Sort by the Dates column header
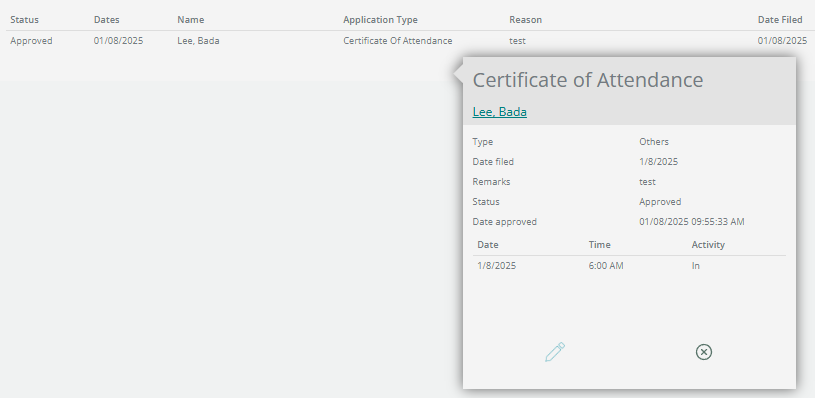Screen dimensions: 815x398 [107, 20]
